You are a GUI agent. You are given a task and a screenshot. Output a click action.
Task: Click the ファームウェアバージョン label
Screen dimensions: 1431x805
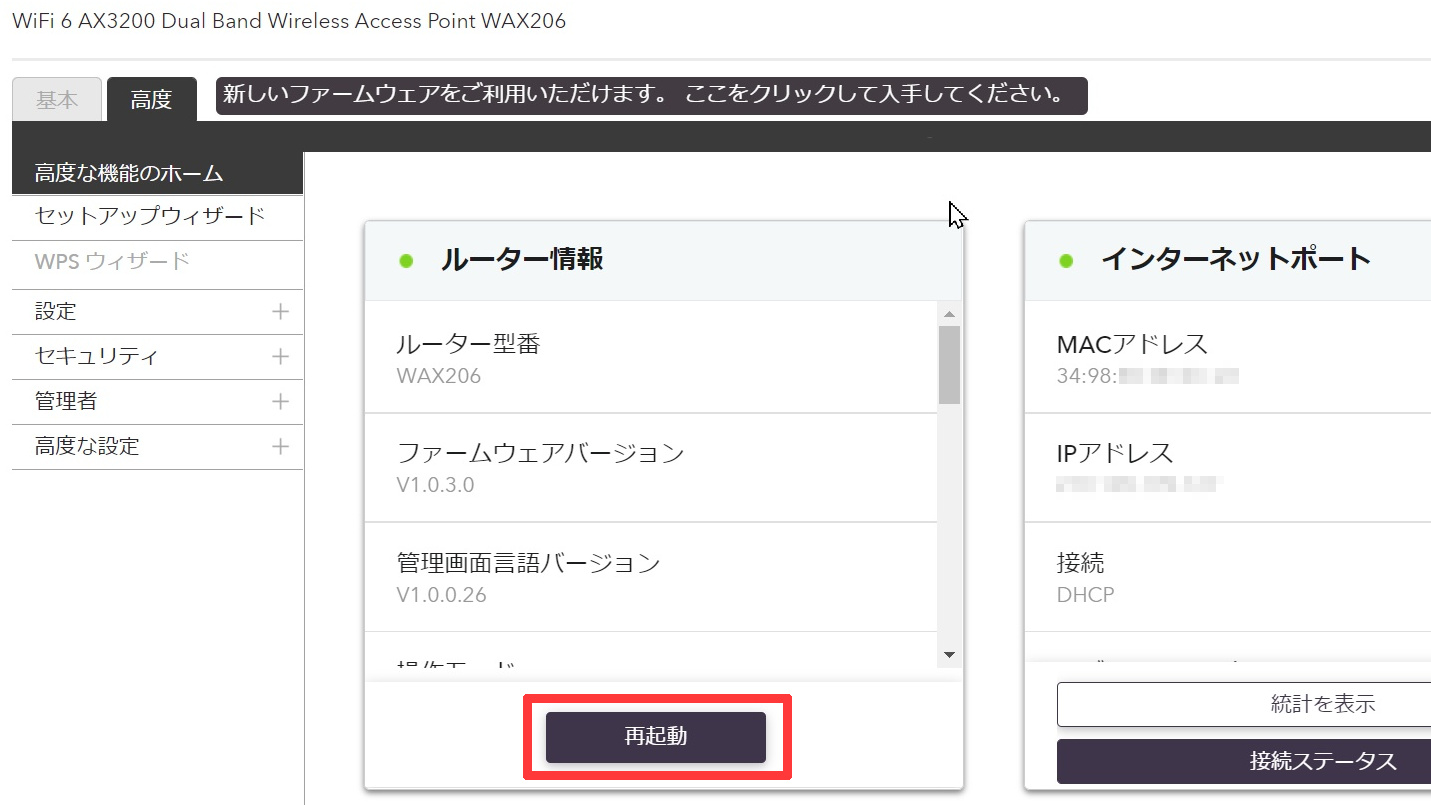tap(541, 453)
